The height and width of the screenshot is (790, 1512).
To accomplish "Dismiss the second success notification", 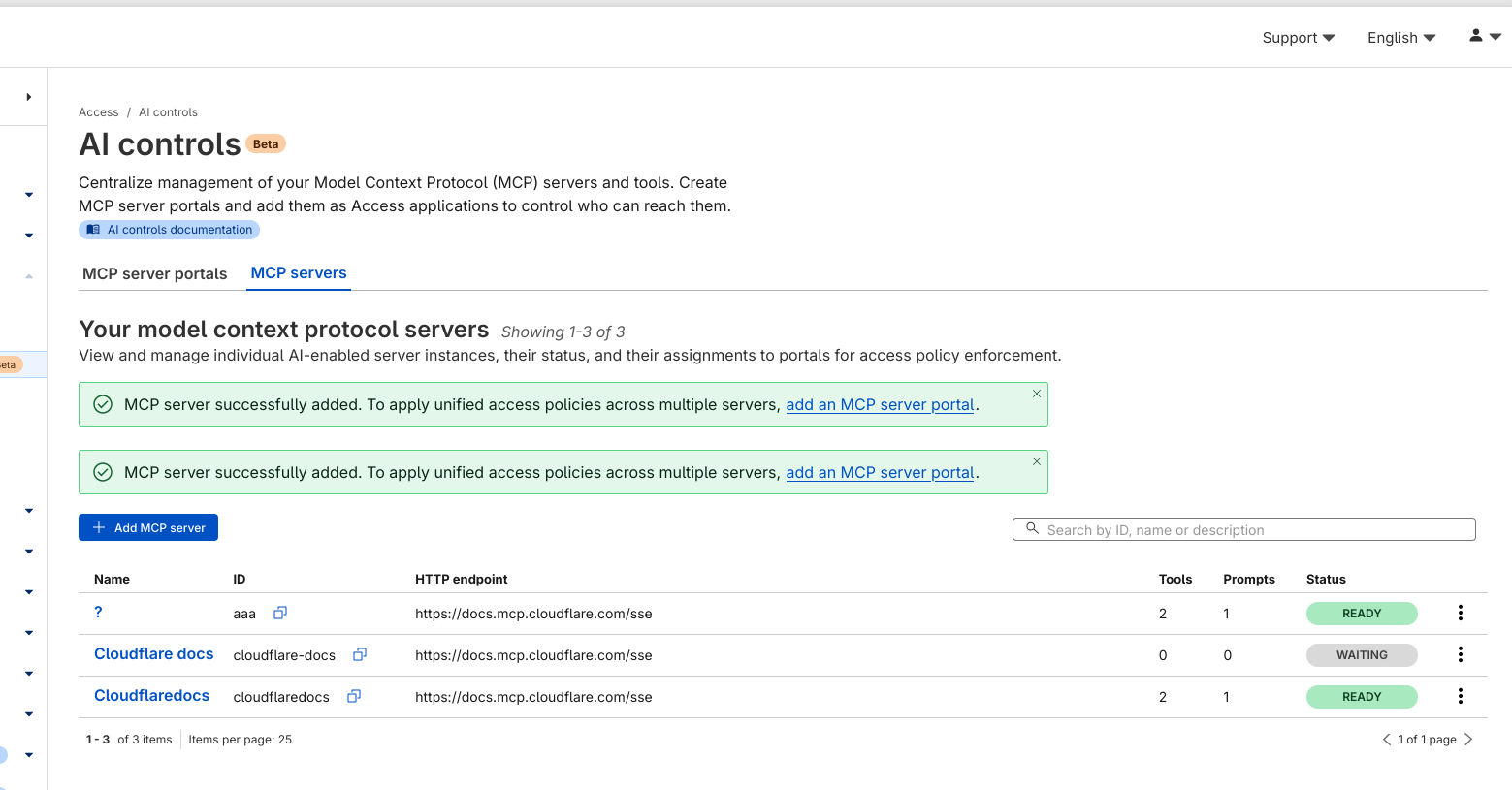I will pos(1037,461).
